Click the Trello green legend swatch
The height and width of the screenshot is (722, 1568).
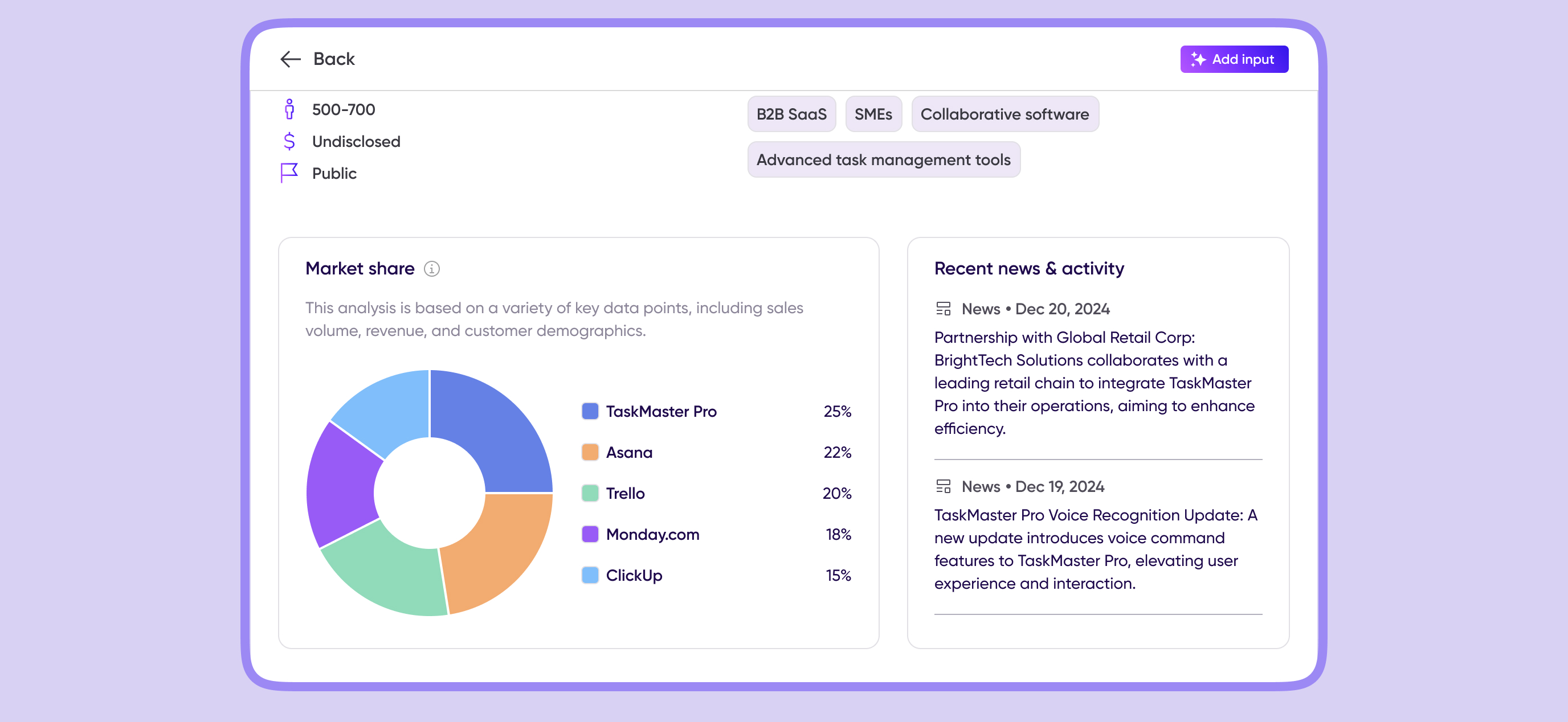590,493
